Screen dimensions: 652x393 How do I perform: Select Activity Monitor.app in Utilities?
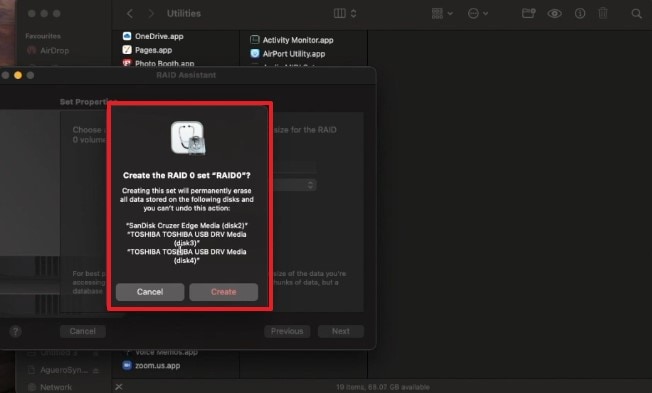click(292, 40)
